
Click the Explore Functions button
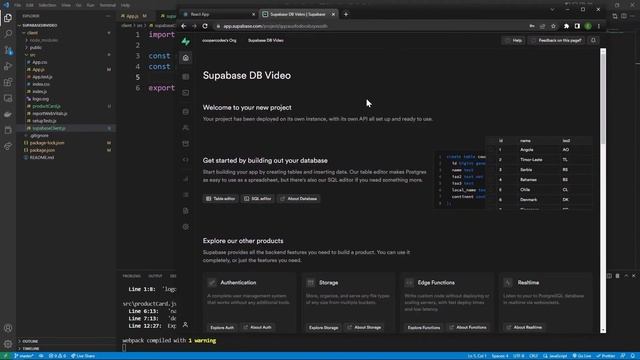tap(424, 327)
